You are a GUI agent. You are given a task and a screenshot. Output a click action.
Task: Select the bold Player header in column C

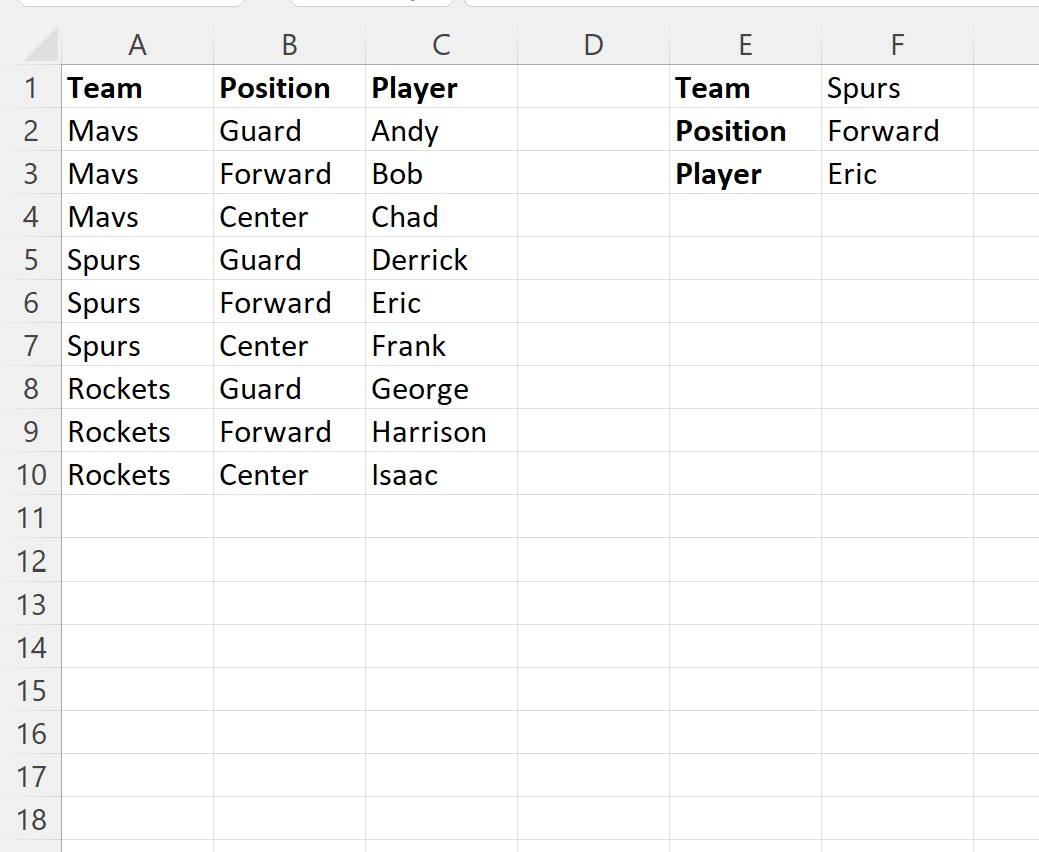pyautogui.click(x=441, y=87)
